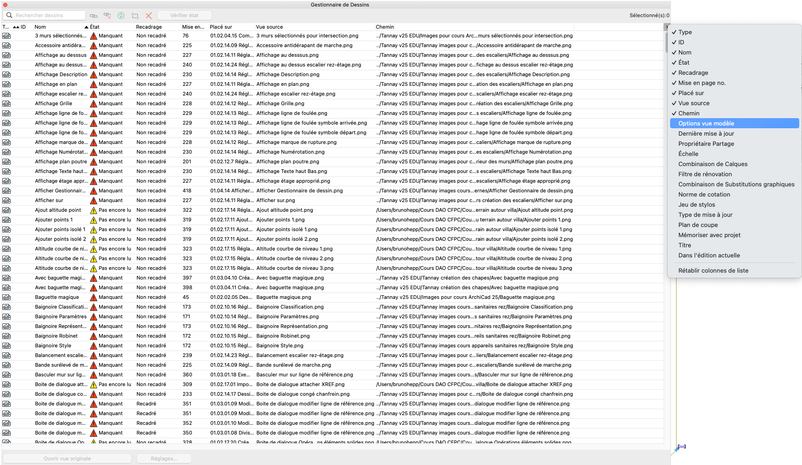Click the drawing type icon of 'Affichage Description' row
Viewport: 802px width, 465px height.
[6, 75]
